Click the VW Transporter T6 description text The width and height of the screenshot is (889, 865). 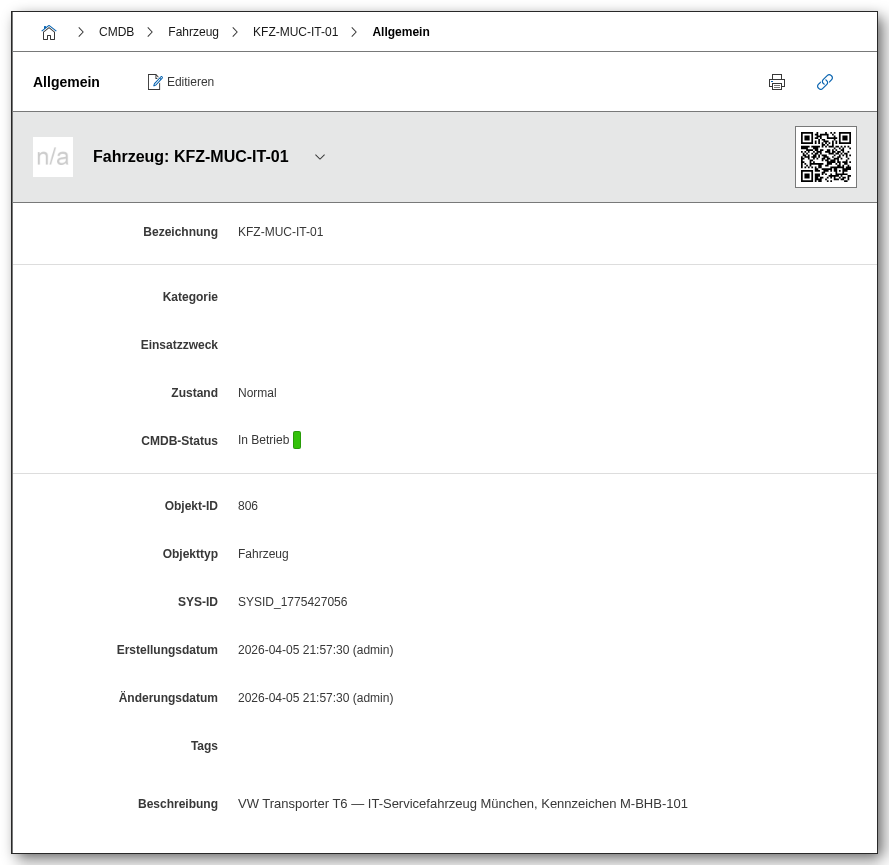tap(462, 804)
